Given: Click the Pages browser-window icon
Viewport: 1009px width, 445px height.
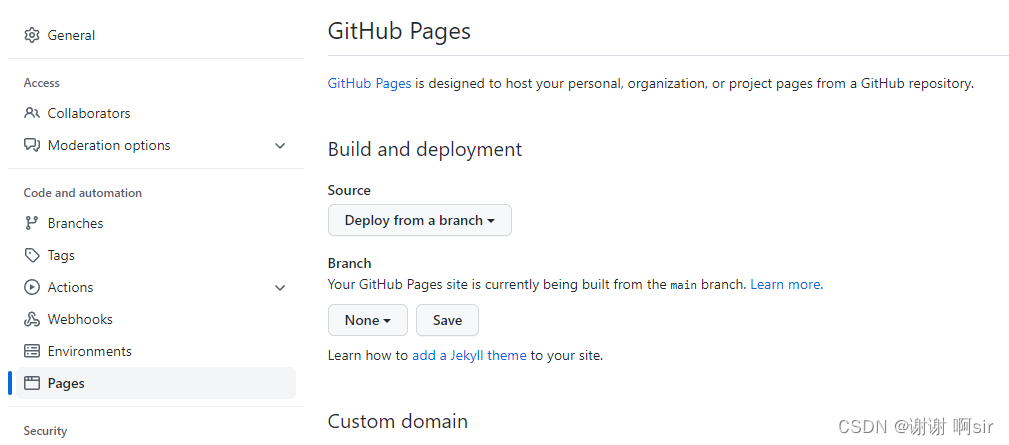Looking at the screenshot, I should (x=32, y=383).
